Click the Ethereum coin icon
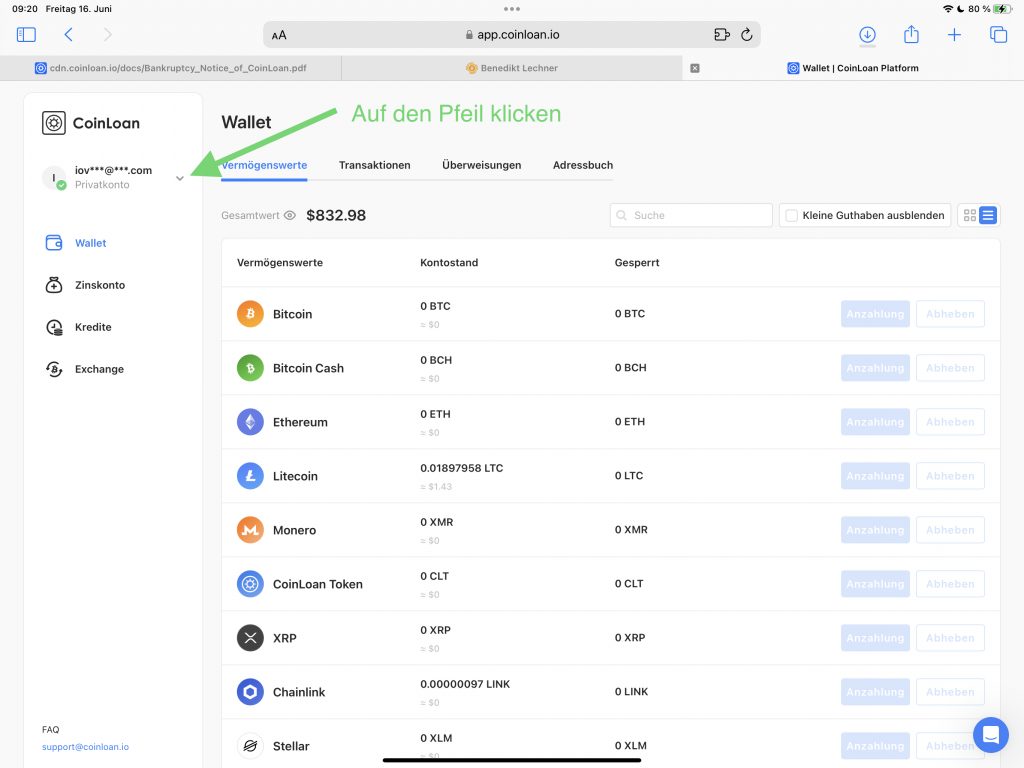This screenshot has width=1024, height=768. [250, 422]
